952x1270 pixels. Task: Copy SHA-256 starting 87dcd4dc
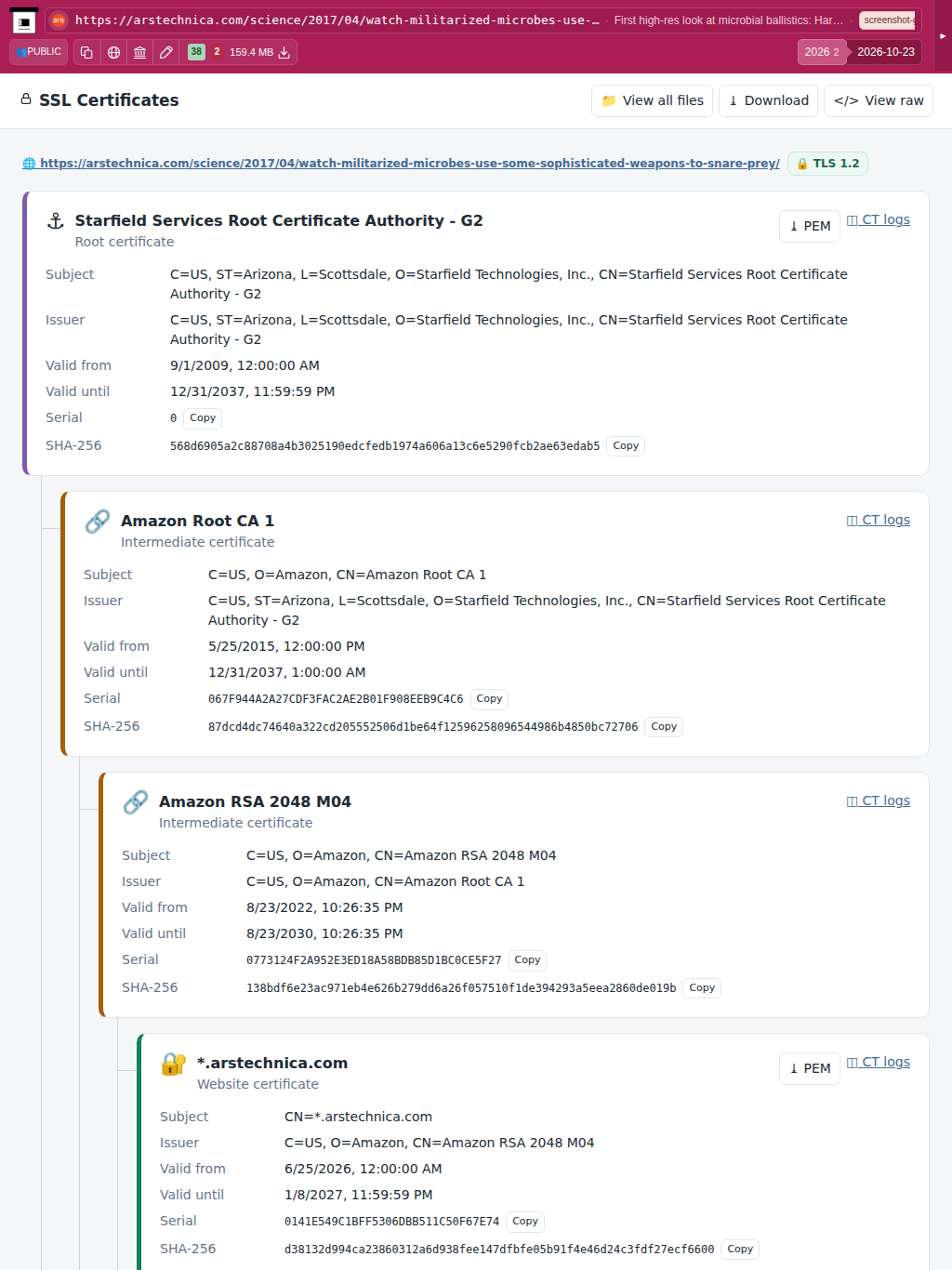click(664, 727)
